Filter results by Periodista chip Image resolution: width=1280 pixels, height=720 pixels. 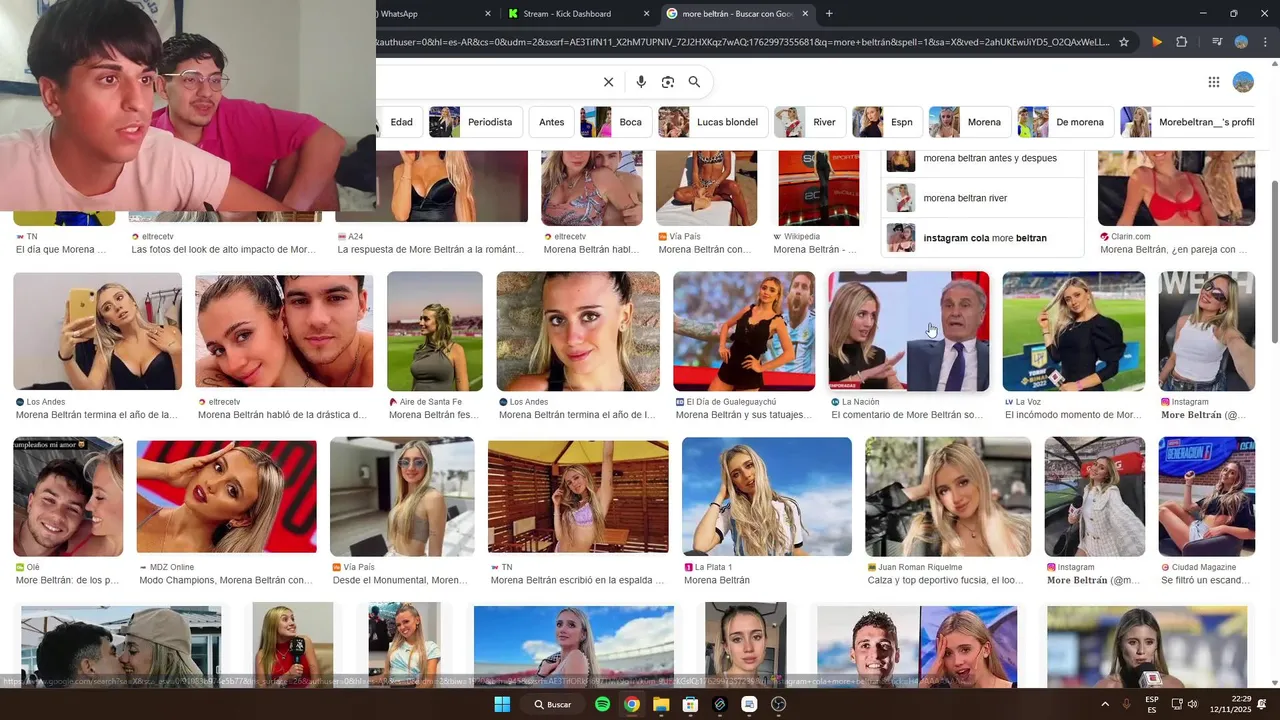tap(476, 122)
